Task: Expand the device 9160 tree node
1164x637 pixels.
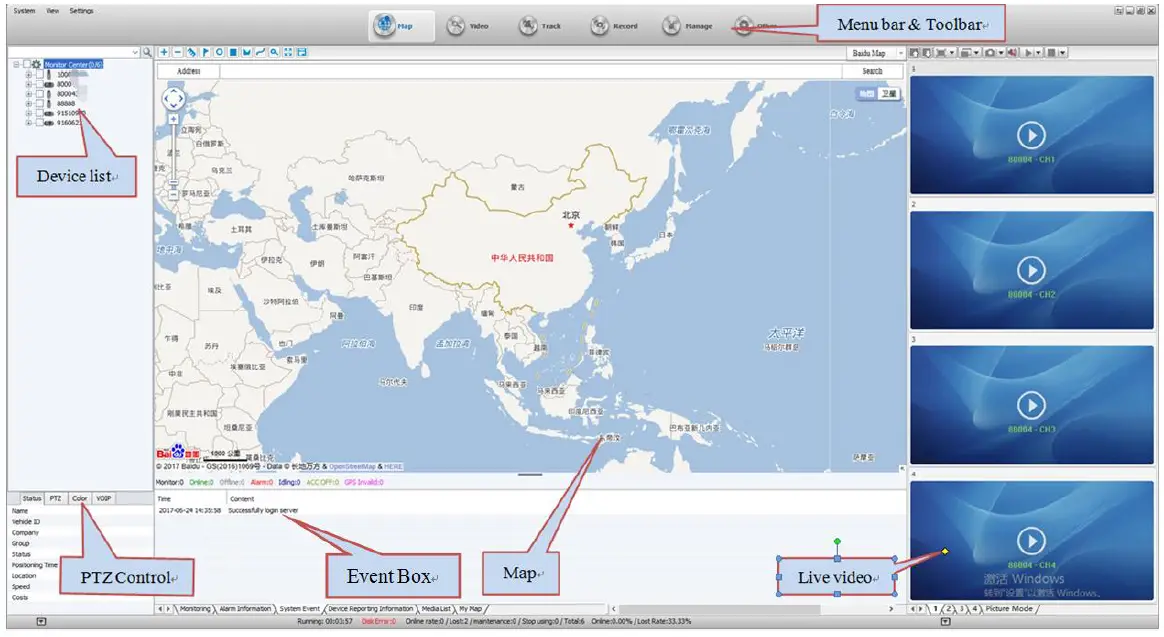Action: (x=28, y=122)
